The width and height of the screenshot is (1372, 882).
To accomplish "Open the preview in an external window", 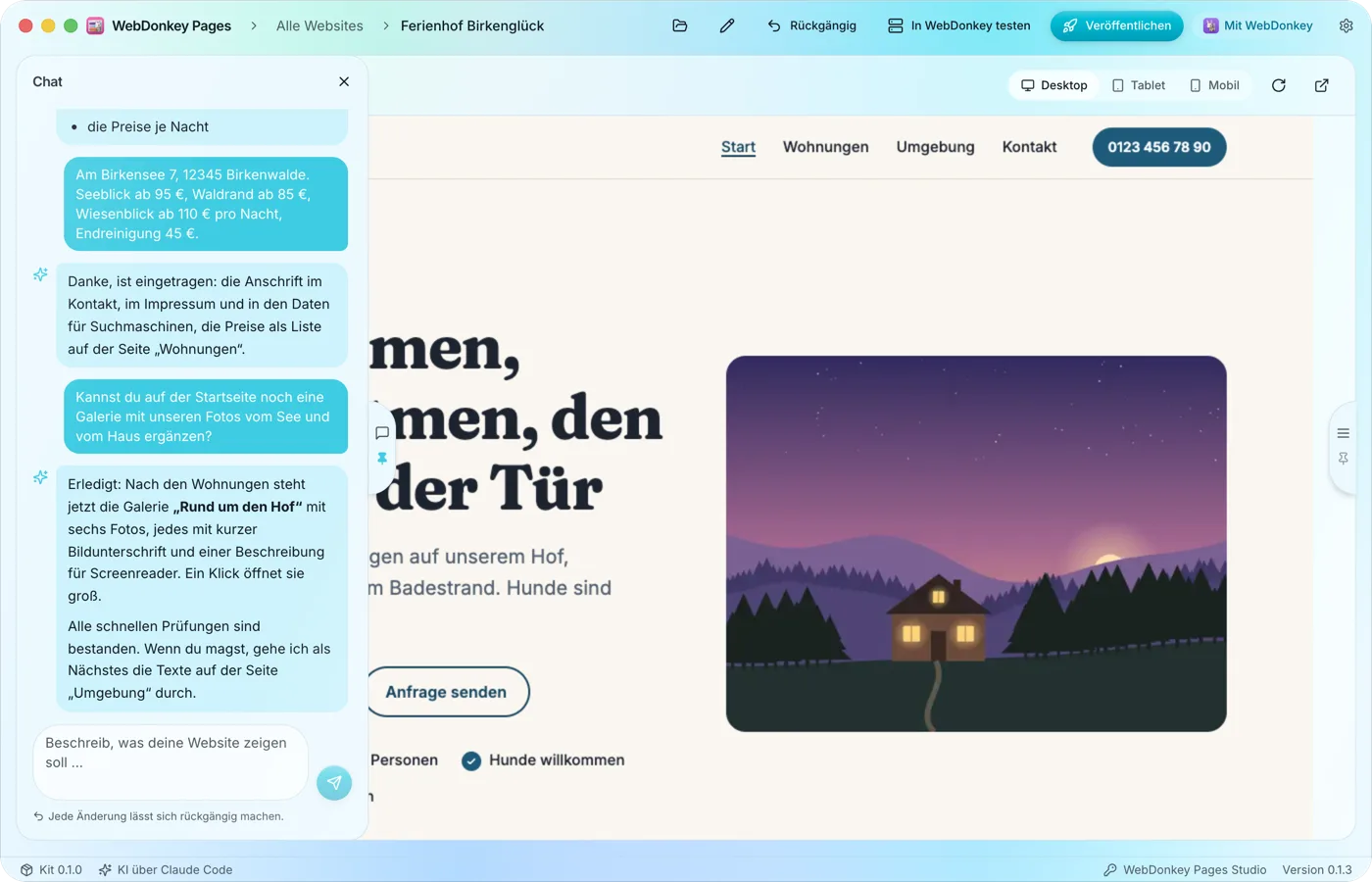I will 1322,85.
